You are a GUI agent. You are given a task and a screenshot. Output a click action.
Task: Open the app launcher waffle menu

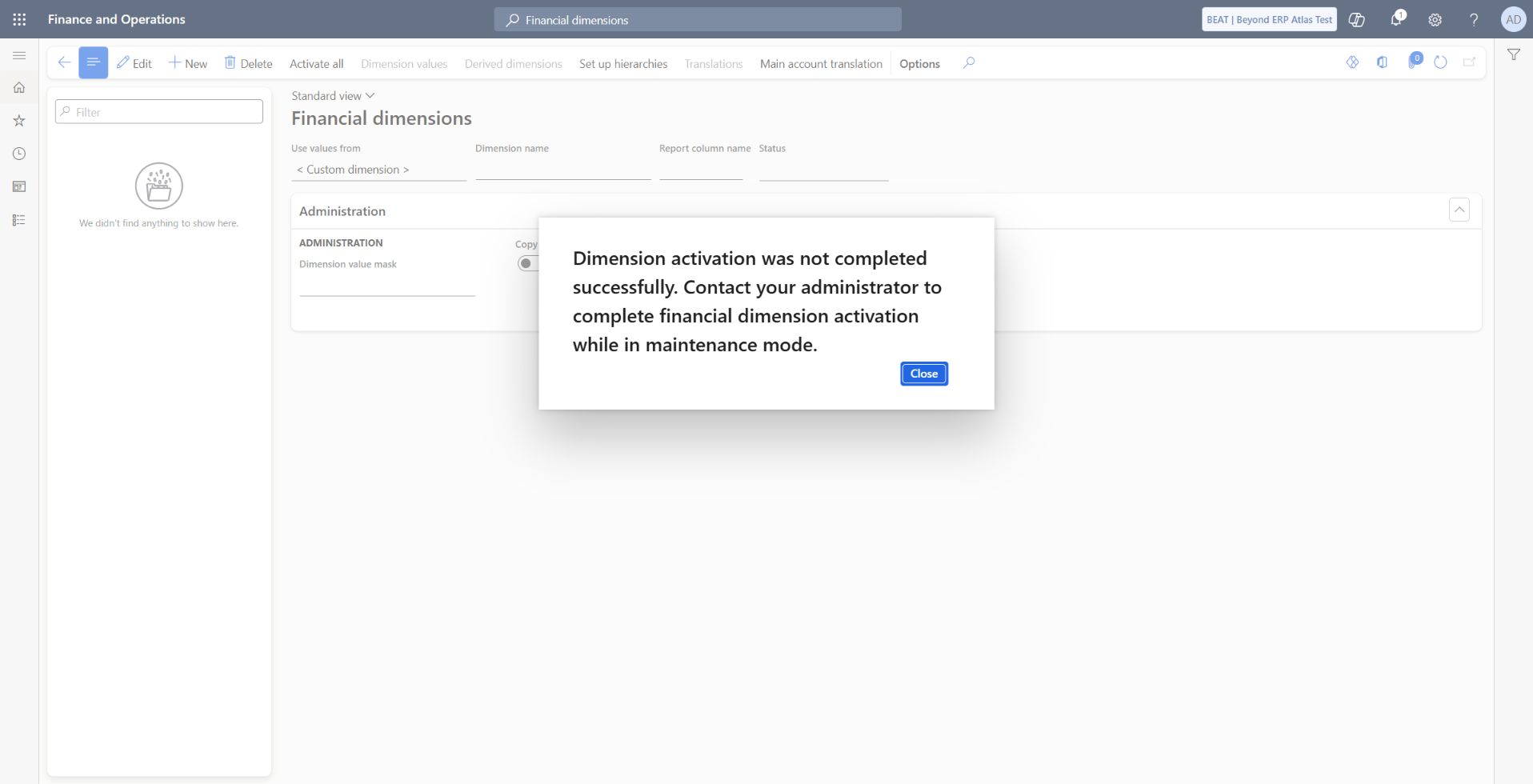coord(19,19)
